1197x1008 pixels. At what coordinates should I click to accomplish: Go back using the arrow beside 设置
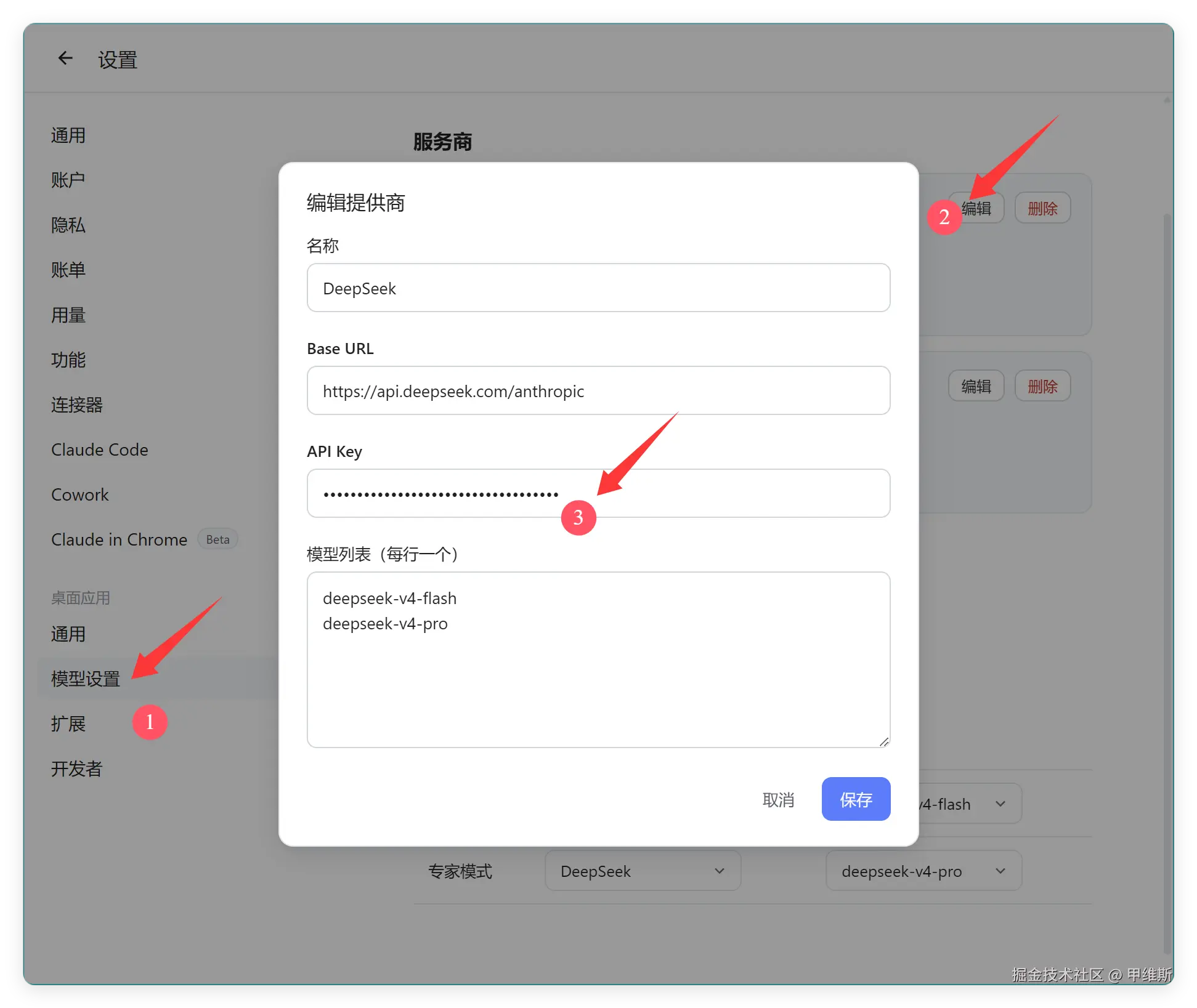click(65, 58)
